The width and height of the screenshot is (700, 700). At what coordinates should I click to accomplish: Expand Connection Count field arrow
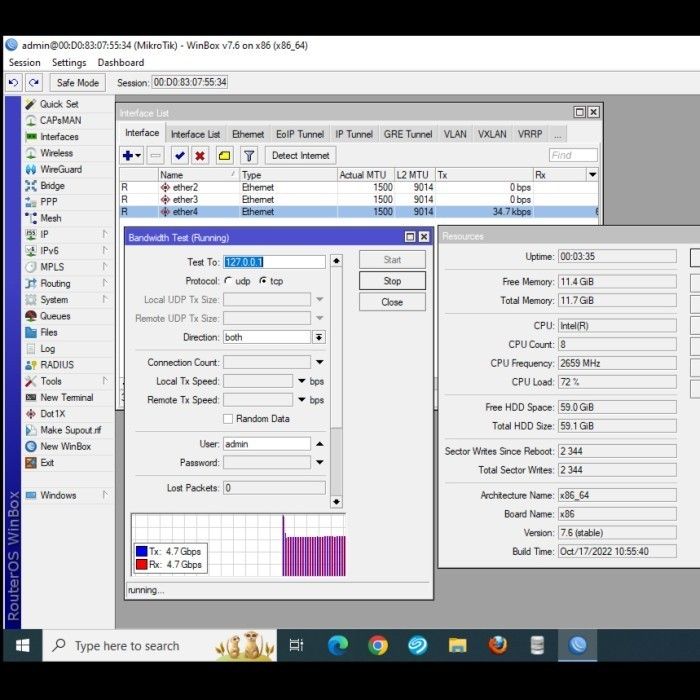[x=320, y=362]
